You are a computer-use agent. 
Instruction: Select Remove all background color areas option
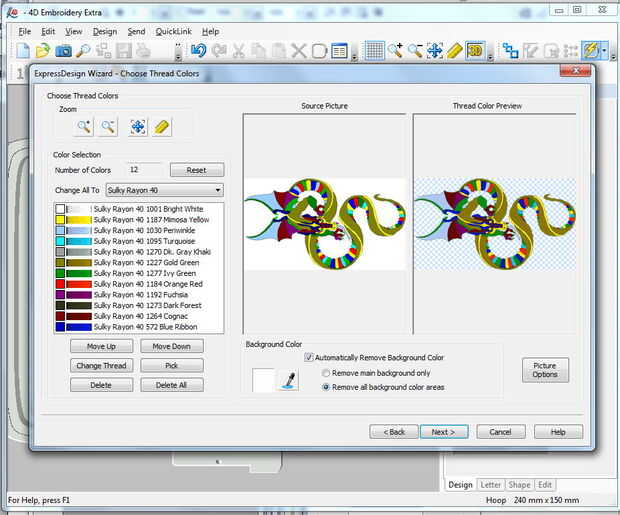pos(326,387)
